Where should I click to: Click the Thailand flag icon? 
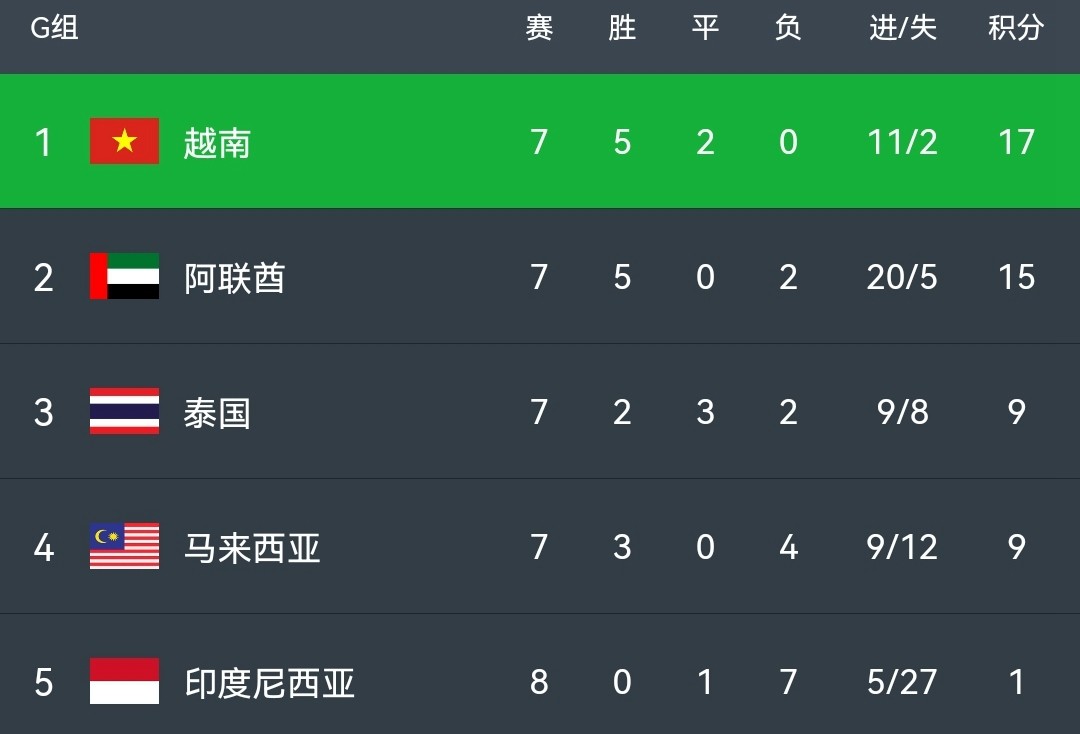[124, 411]
